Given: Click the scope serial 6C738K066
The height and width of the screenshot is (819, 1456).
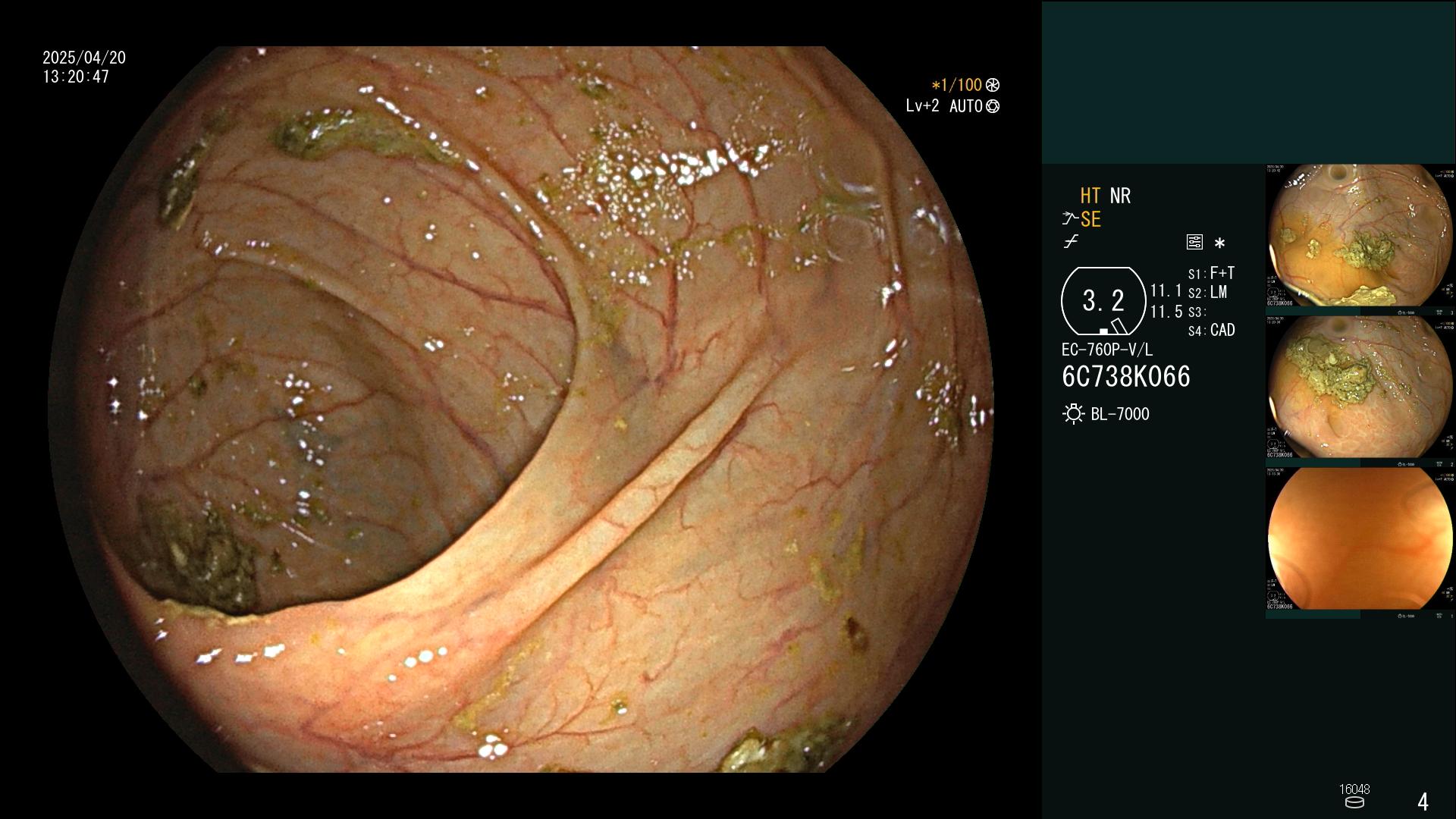Looking at the screenshot, I should pyautogui.click(x=1126, y=377).
